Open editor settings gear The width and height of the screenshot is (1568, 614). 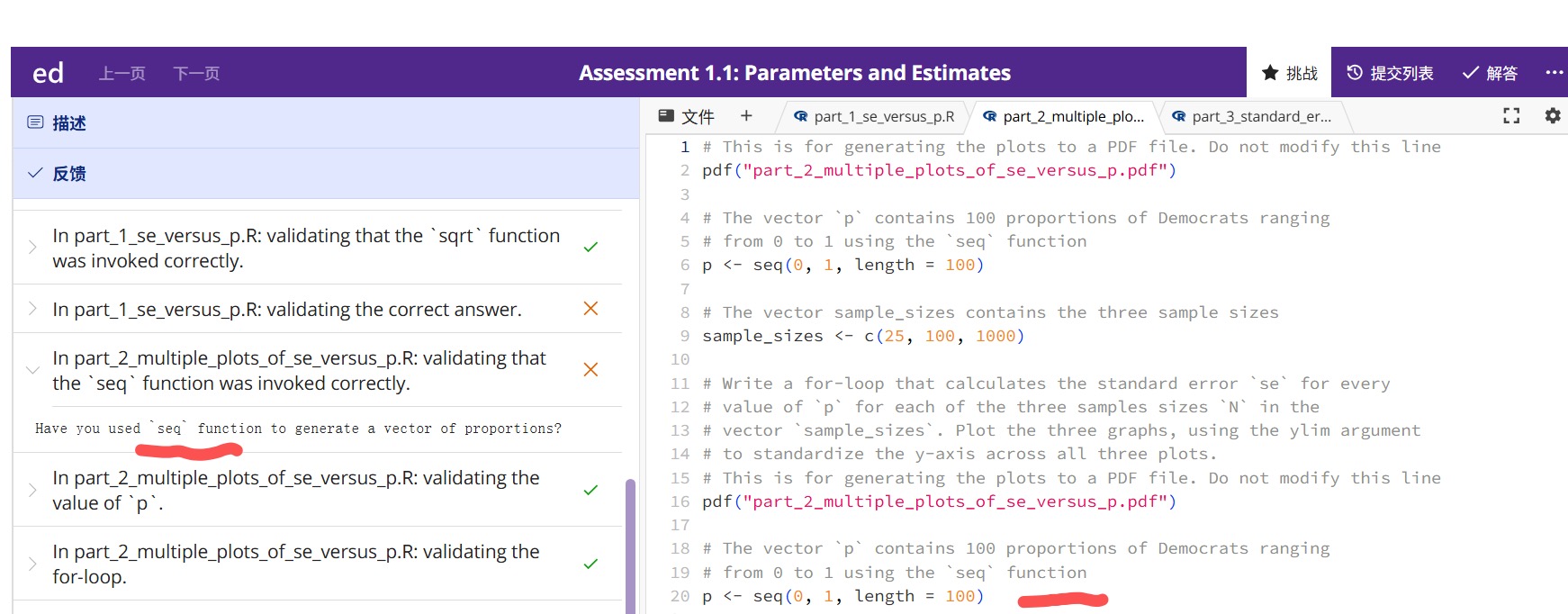1553,115
